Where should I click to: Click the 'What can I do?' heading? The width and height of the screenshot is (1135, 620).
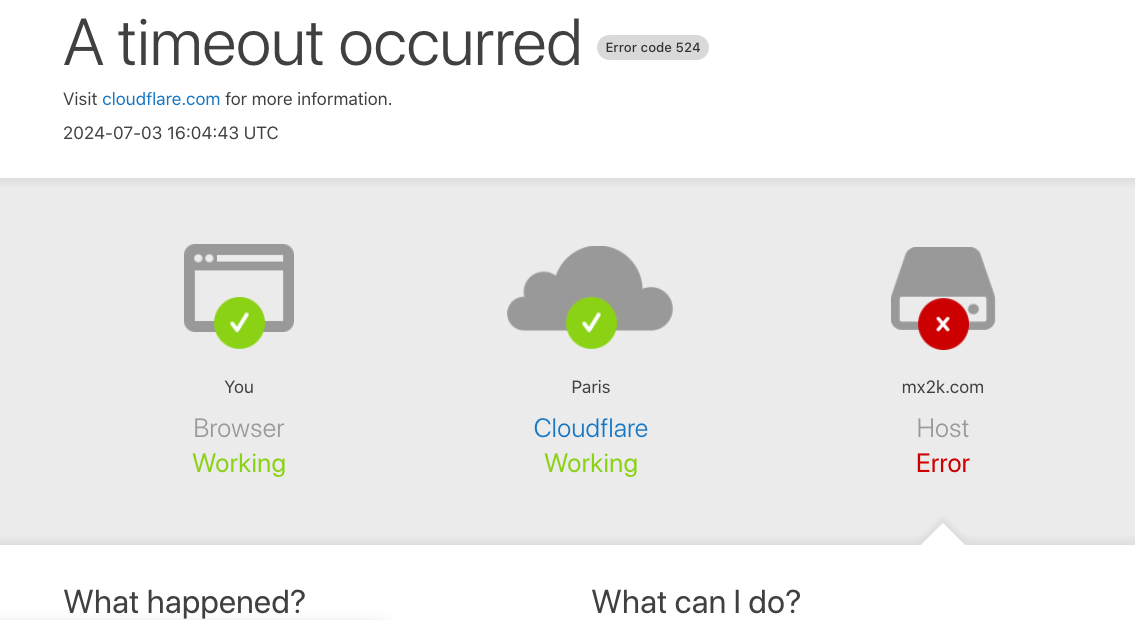696,602
